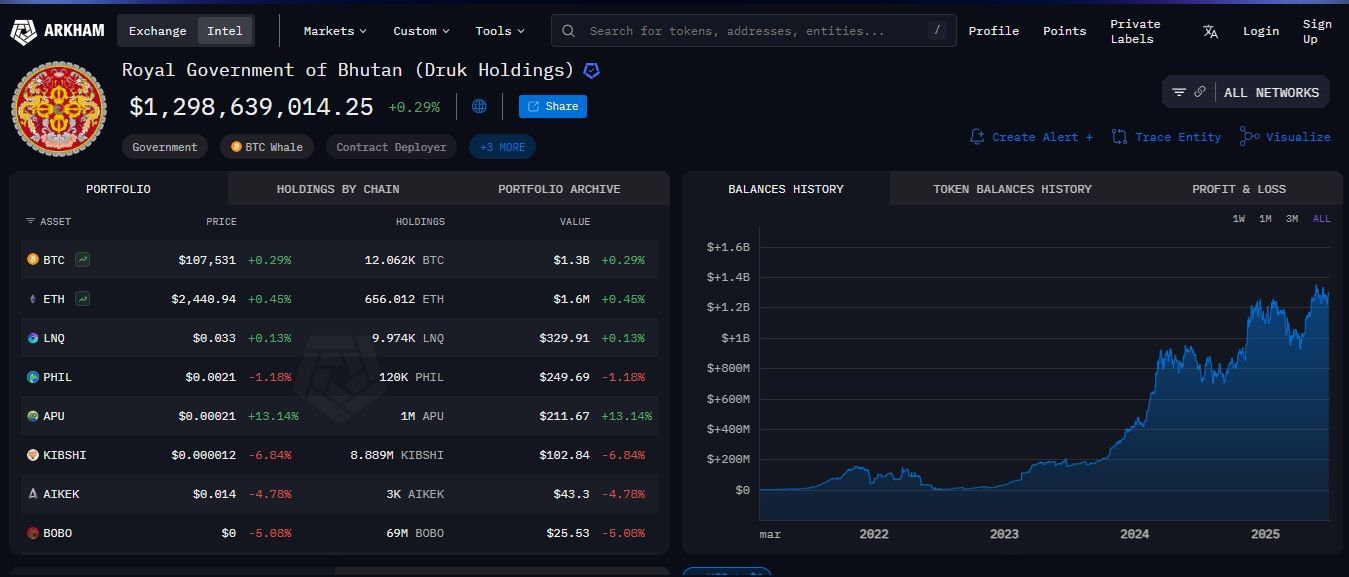Select the 1W chart range
Viewport: 1349px width, 577px height.
[x=1239, y=219]
